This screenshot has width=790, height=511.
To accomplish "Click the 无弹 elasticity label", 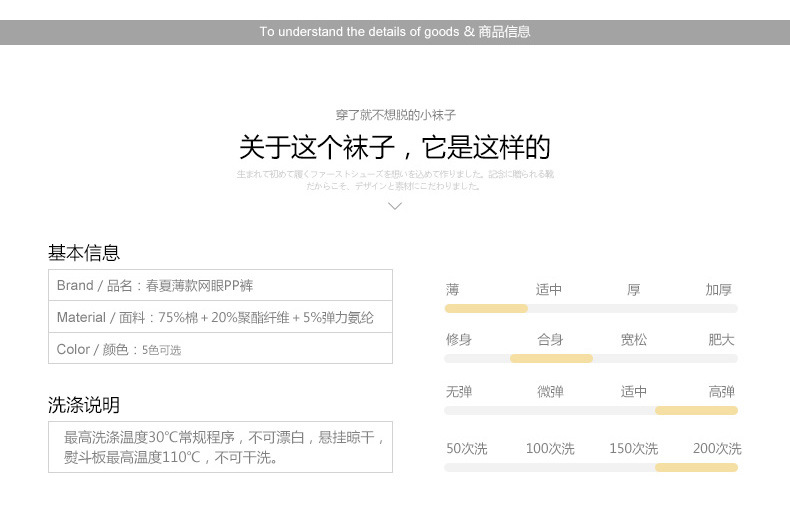I will [458, 392].
